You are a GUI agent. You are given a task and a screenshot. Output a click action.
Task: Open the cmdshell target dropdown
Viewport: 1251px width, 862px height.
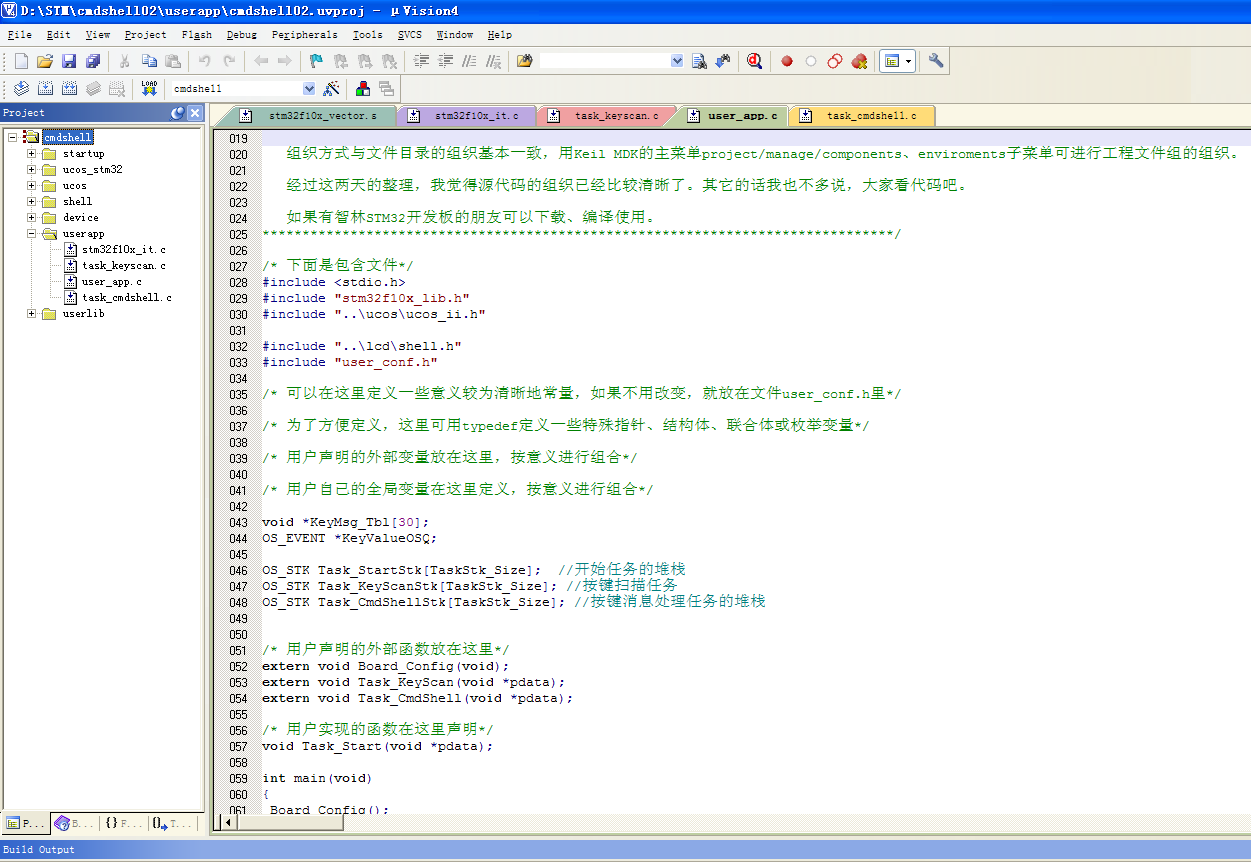[x=309, y=88]
